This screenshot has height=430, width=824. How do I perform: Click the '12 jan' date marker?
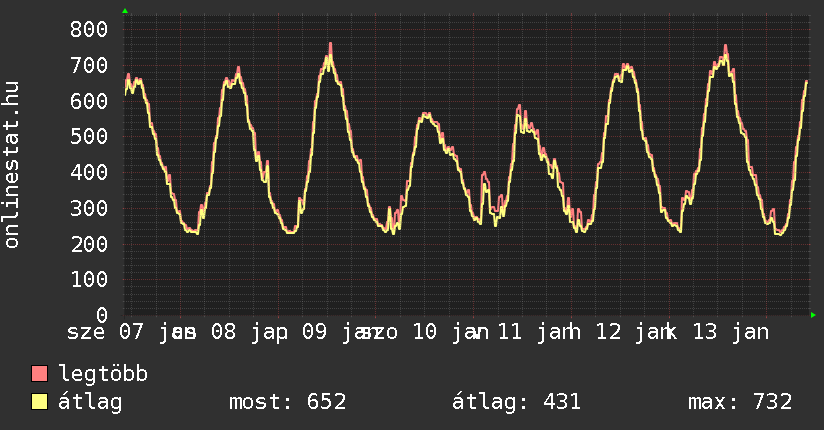(x=636, y=331)
